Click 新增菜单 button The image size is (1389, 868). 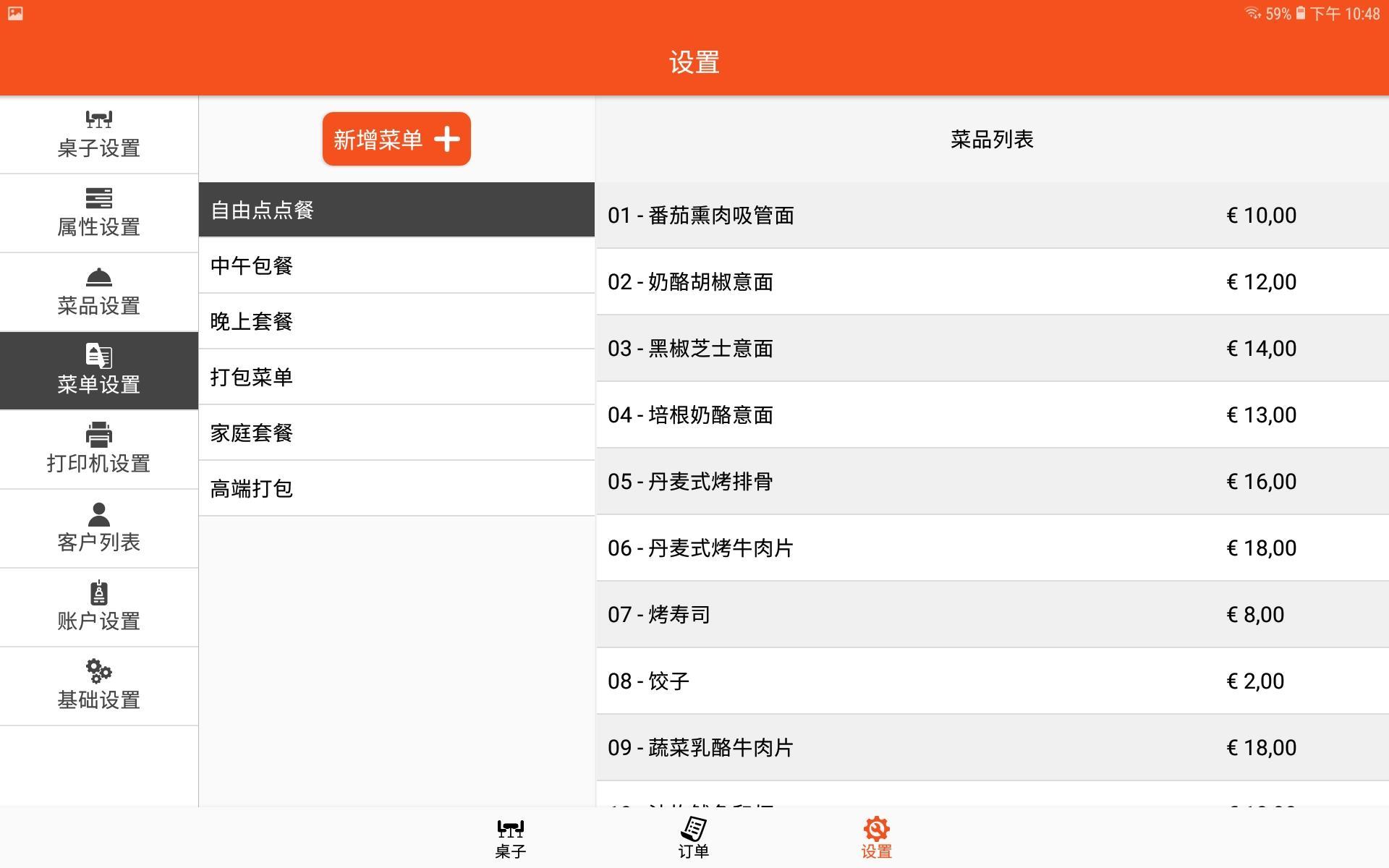click(396, 139)
